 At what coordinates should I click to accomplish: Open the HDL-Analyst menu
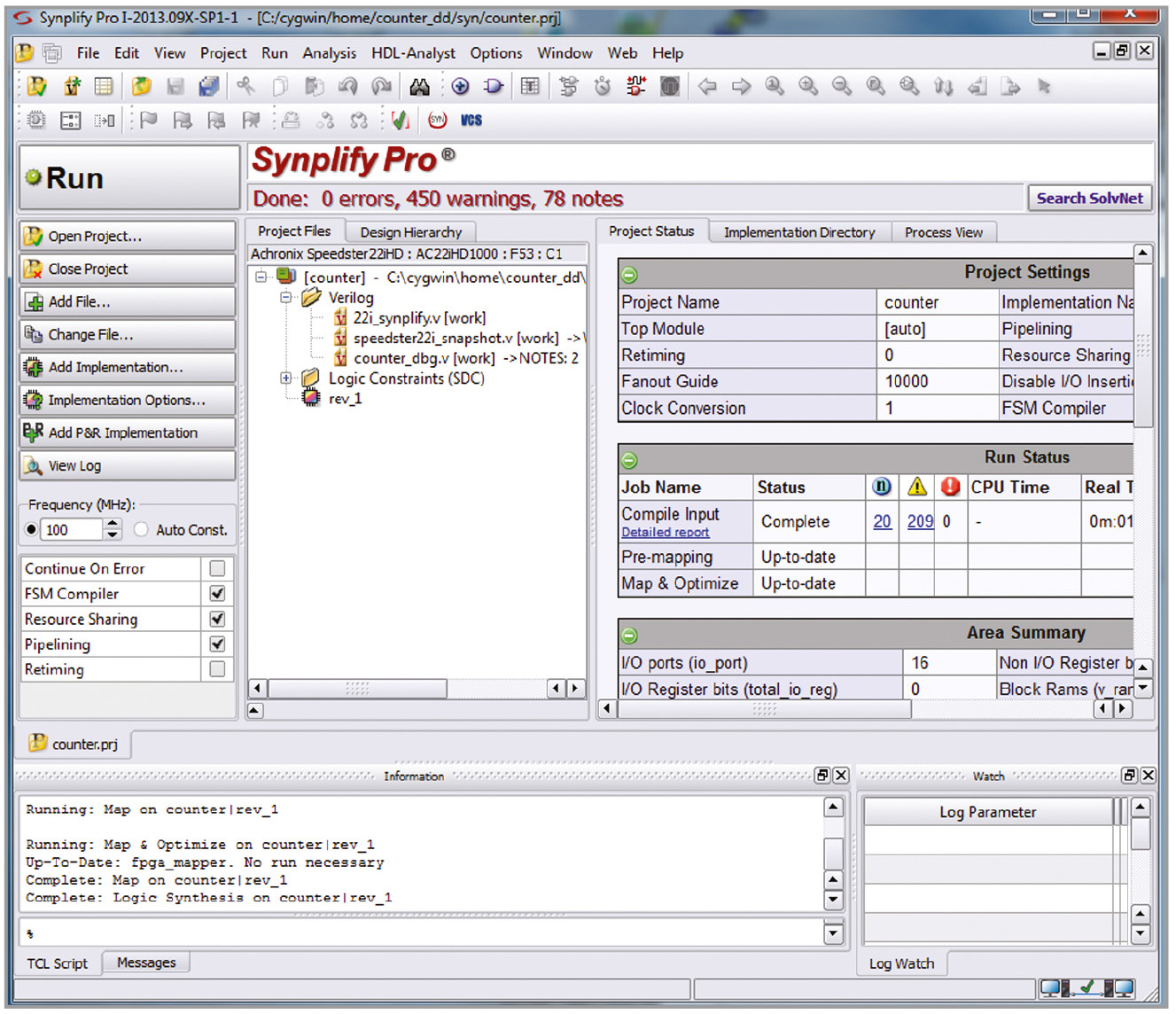point(413,53)
